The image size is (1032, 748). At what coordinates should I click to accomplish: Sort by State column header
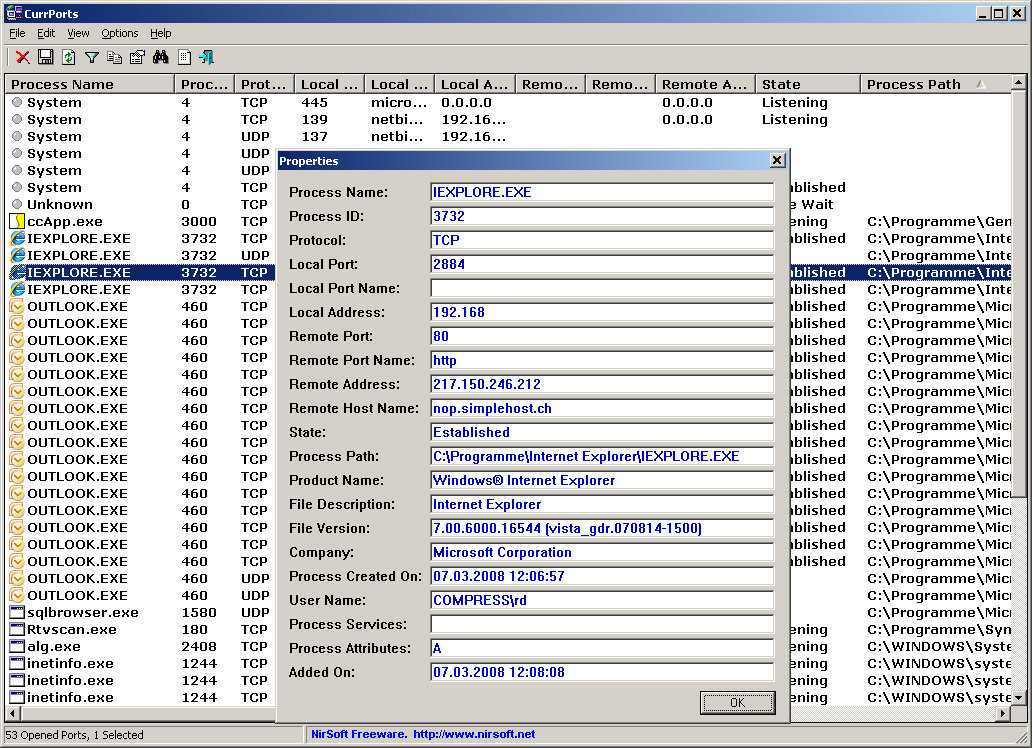(x=808, y=84)
